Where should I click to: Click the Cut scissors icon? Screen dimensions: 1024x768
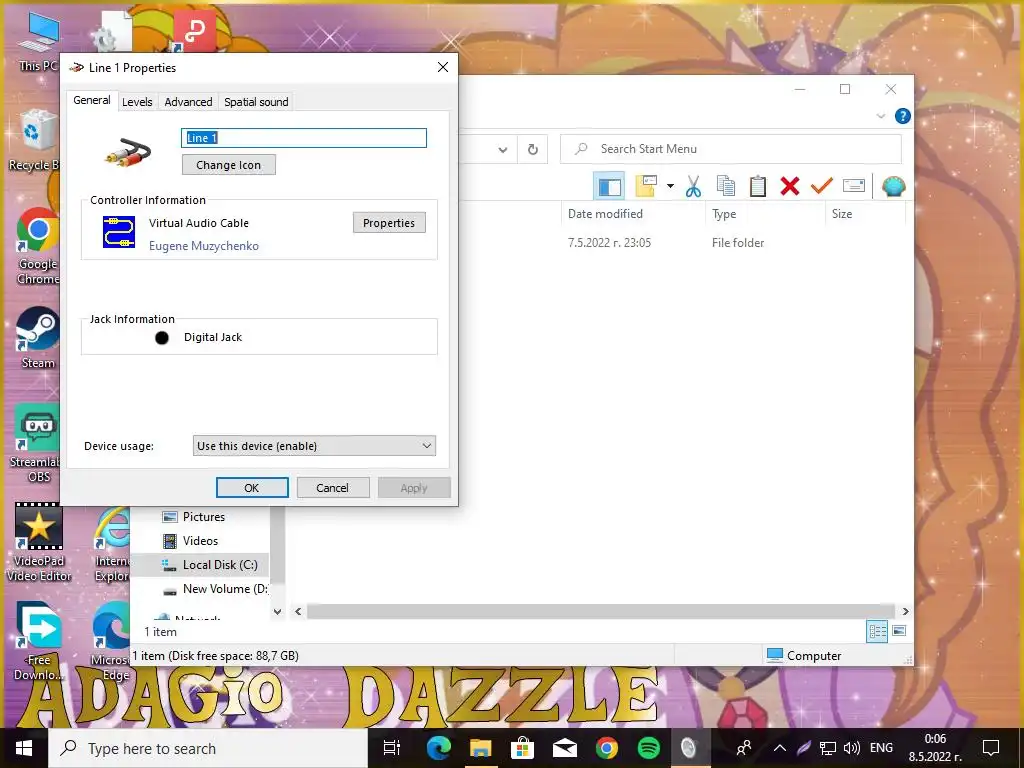coord(694,187)
